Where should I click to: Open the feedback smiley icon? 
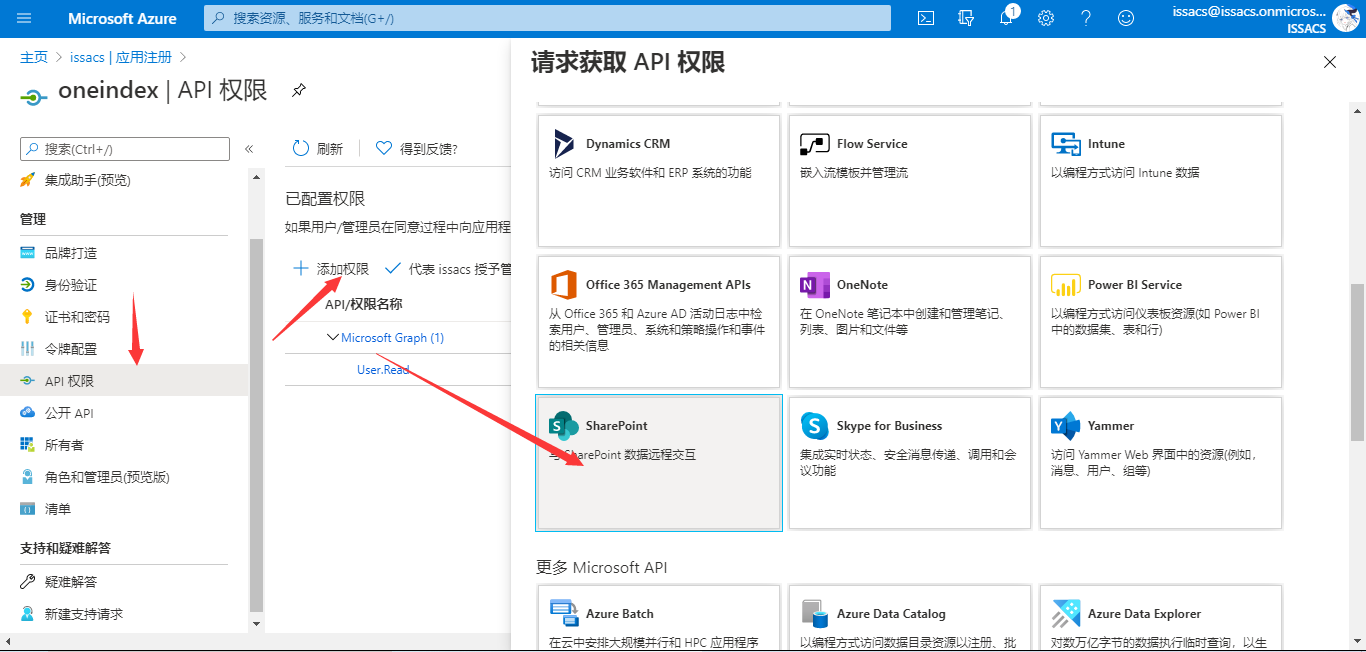tap(1126, 18)
